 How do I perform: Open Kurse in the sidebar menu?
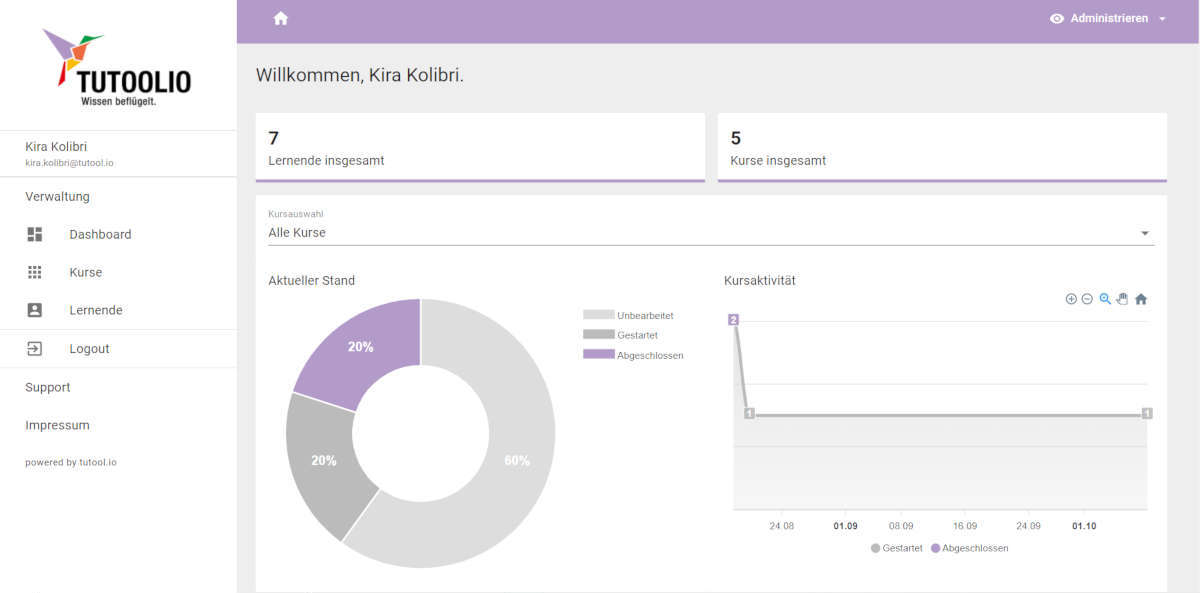(86, 272)
